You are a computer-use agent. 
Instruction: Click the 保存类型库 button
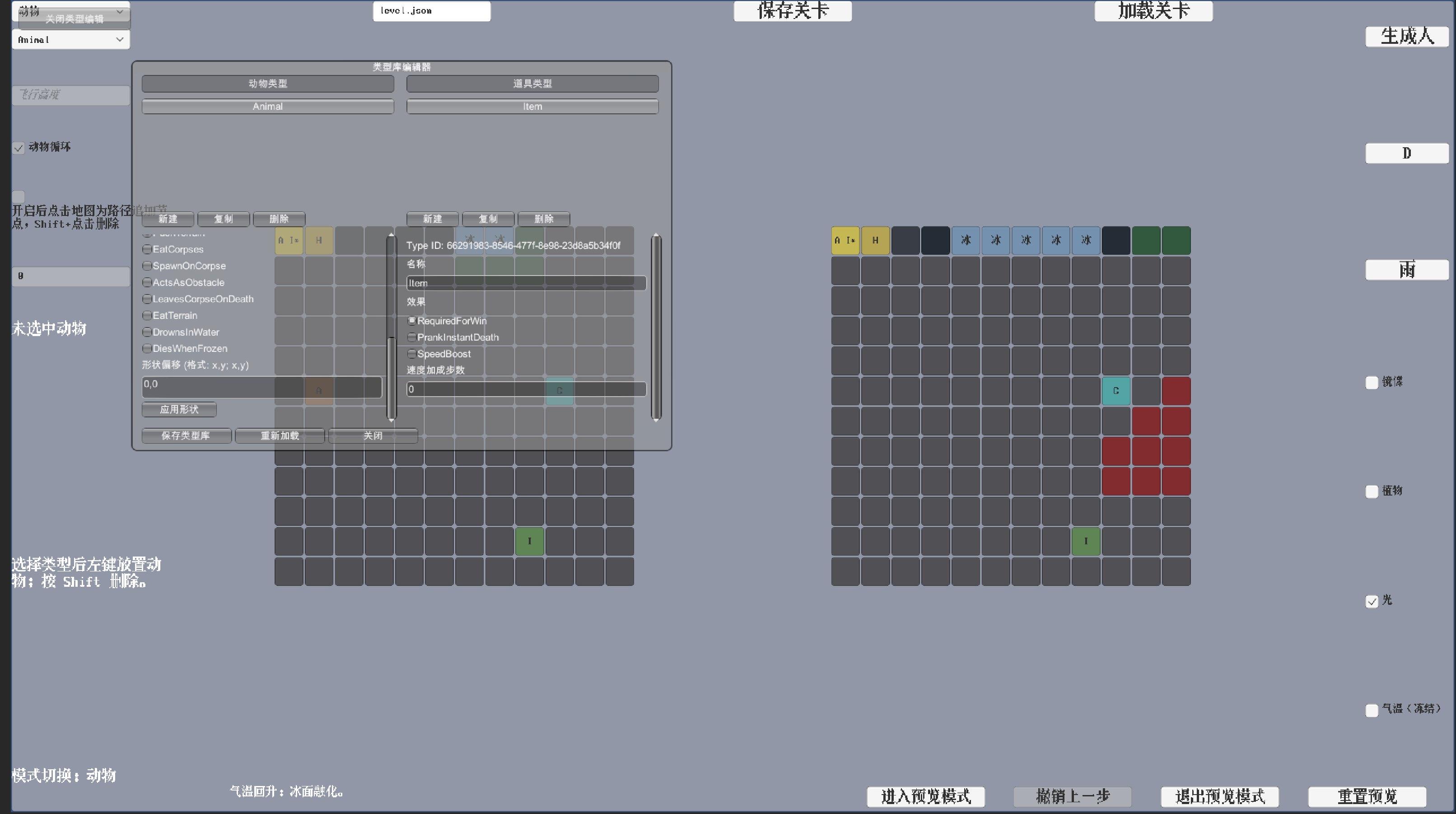(186, 436)
